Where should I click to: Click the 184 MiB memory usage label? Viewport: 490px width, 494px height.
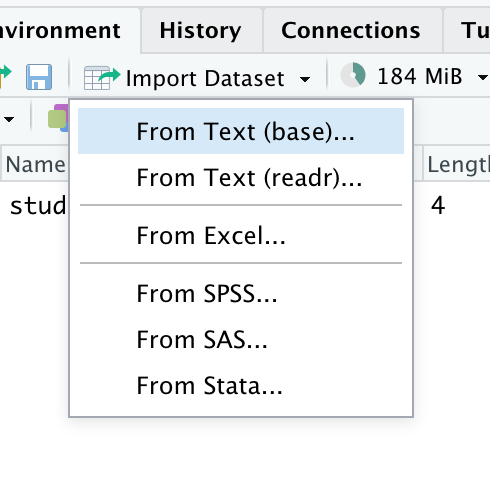[x=420, y=76]
